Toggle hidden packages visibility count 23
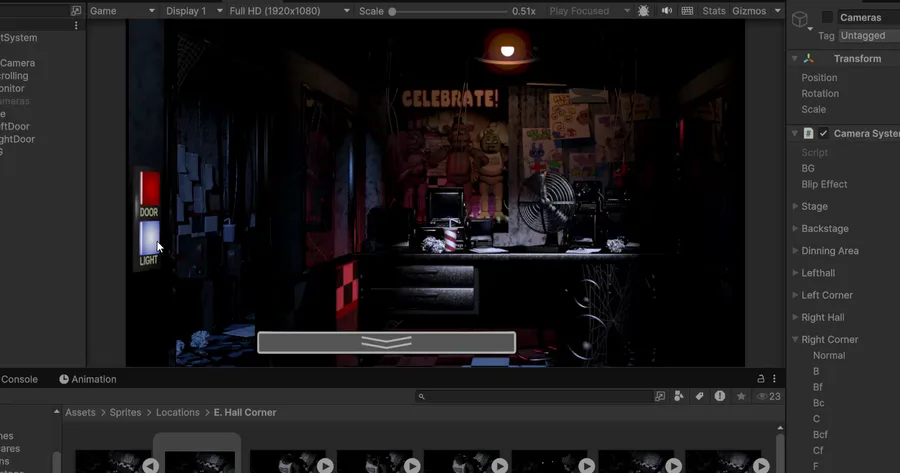 769,396
